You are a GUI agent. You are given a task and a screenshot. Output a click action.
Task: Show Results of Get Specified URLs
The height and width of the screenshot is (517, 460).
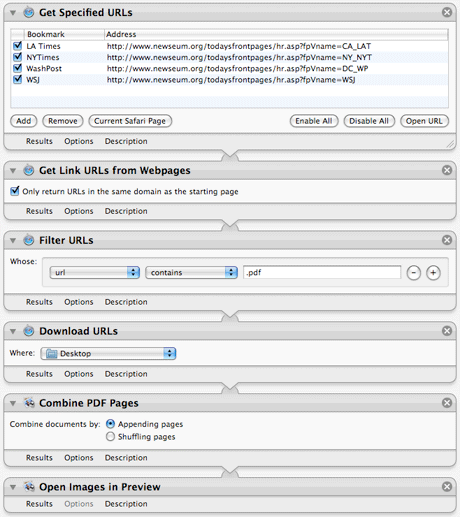pos(39,141)
